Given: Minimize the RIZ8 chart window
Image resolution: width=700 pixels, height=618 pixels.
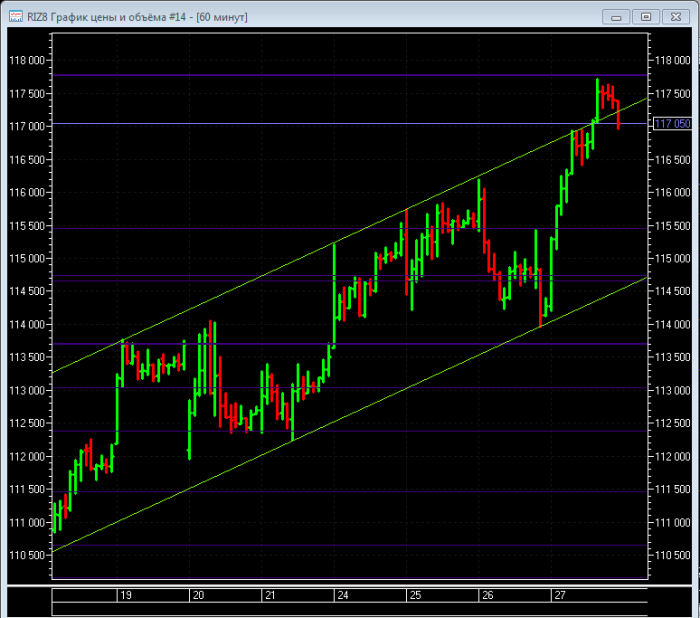Looking at the screenshot, I should (x=616, y=17).
